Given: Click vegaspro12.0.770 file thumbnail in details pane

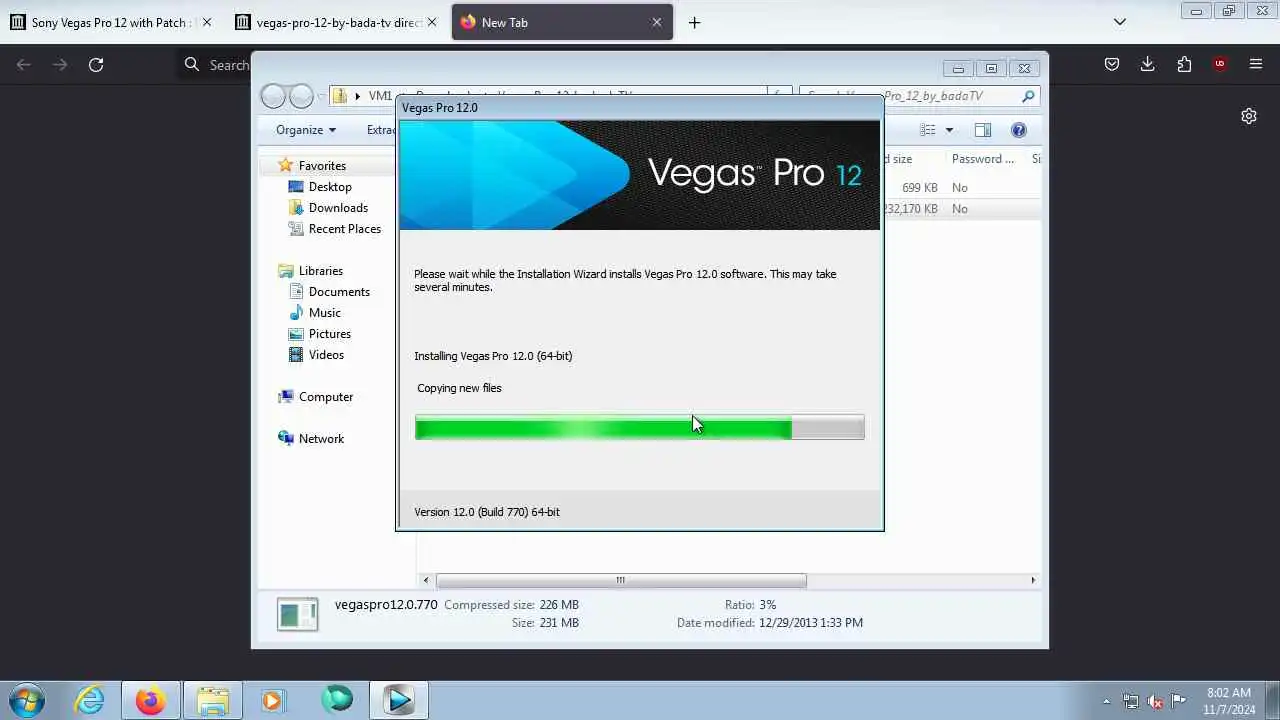Looking at the screenshot, I should click(x=298, y=614).
